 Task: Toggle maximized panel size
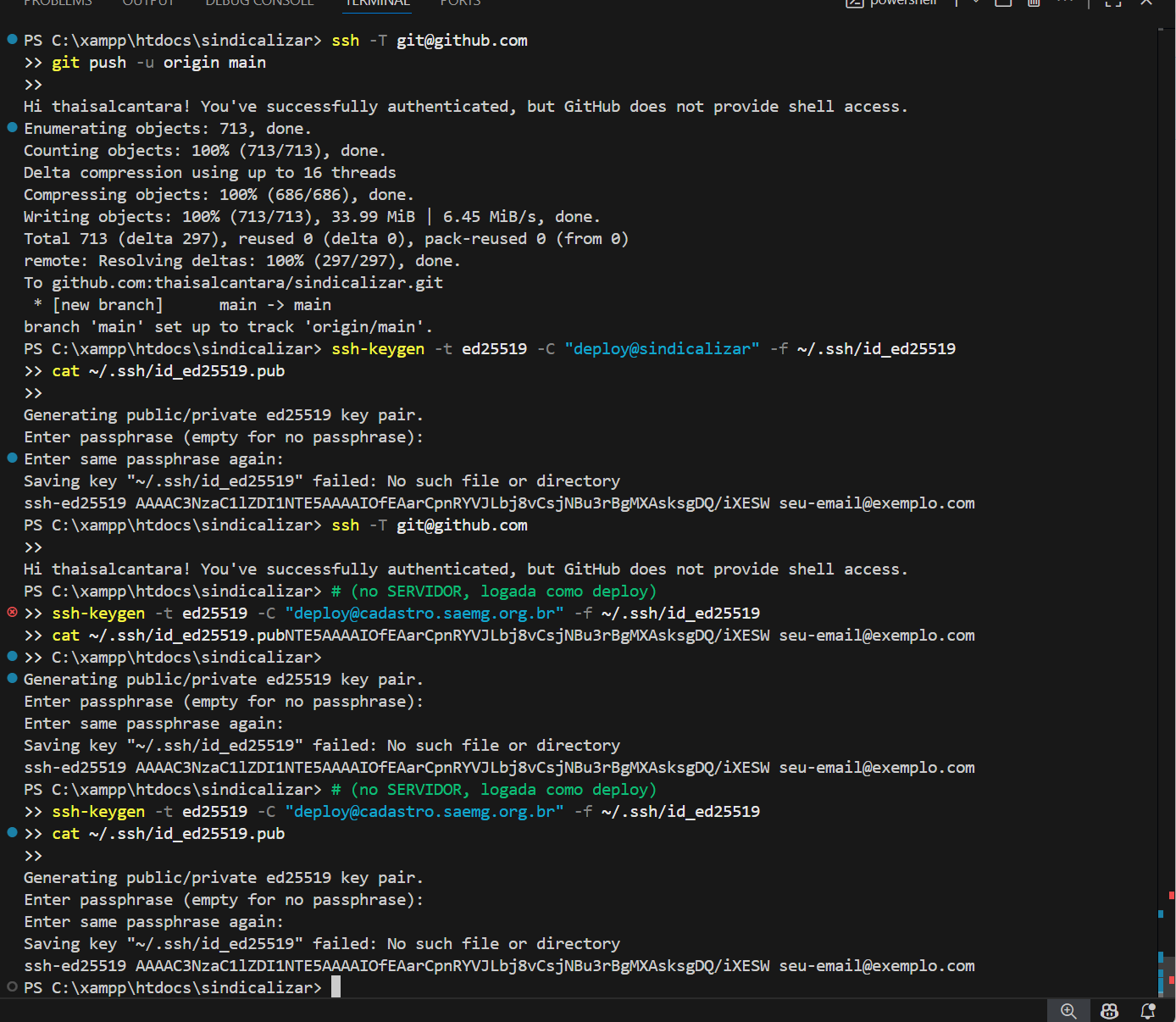pyautogui.click(x=1113, y=3)
